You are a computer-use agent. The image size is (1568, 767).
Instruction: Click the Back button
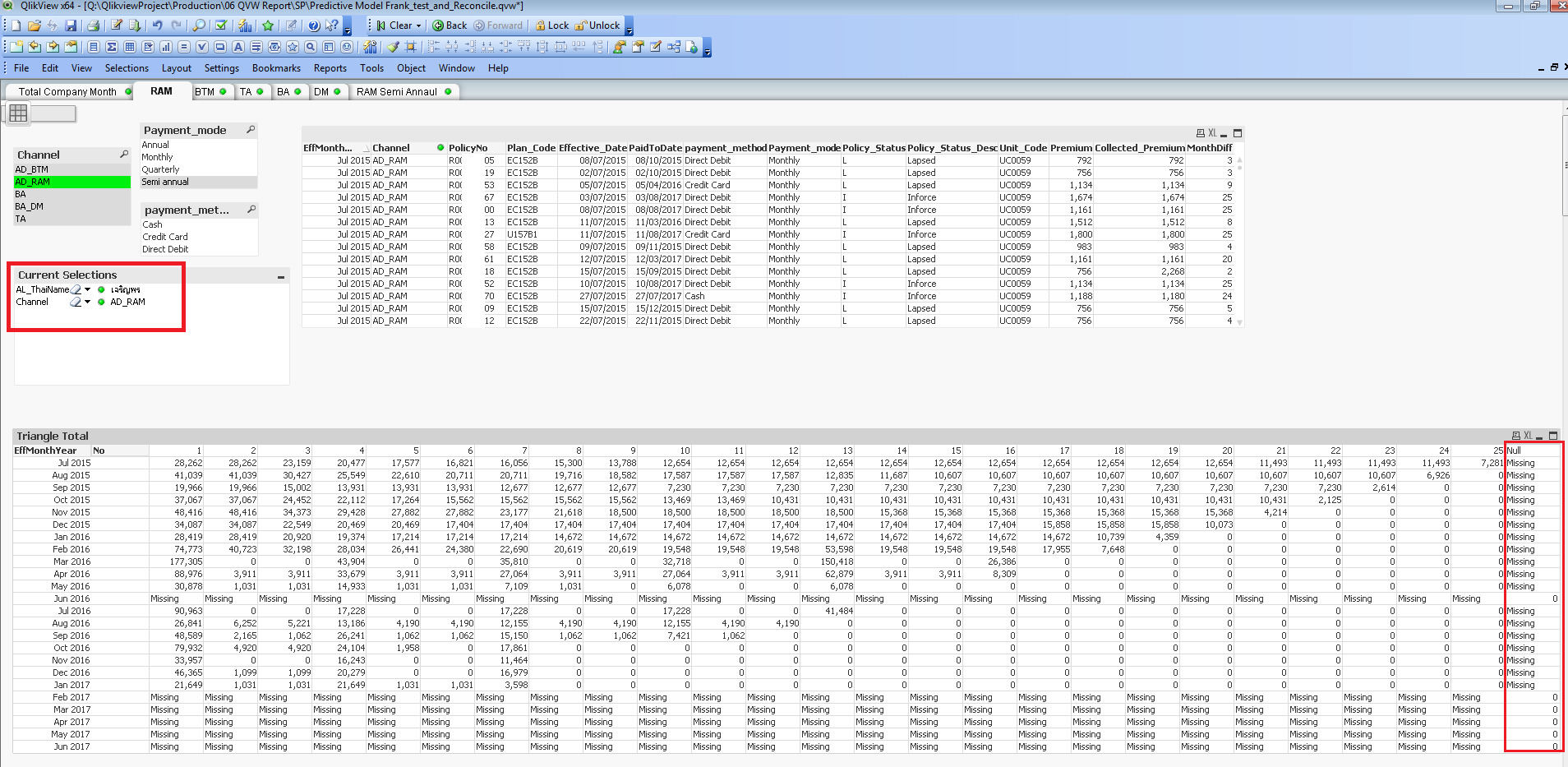tap(450, 25)
